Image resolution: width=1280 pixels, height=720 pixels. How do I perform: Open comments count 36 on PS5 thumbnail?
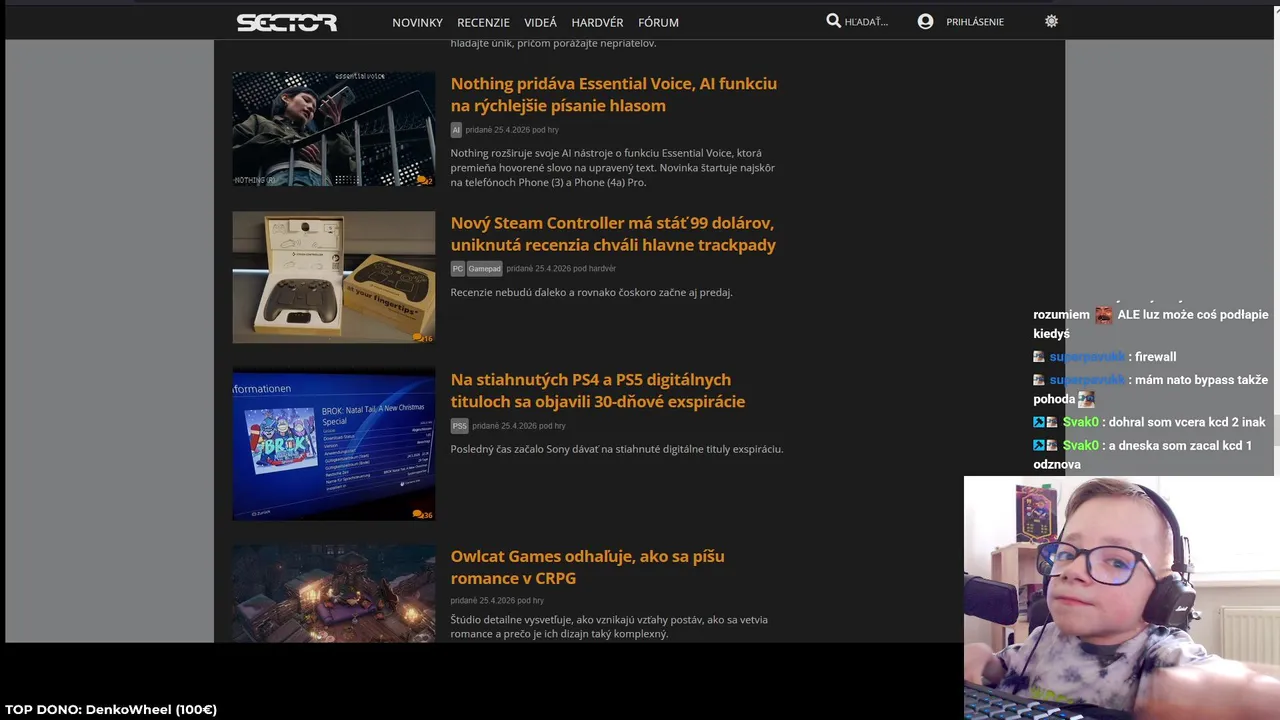422,515
